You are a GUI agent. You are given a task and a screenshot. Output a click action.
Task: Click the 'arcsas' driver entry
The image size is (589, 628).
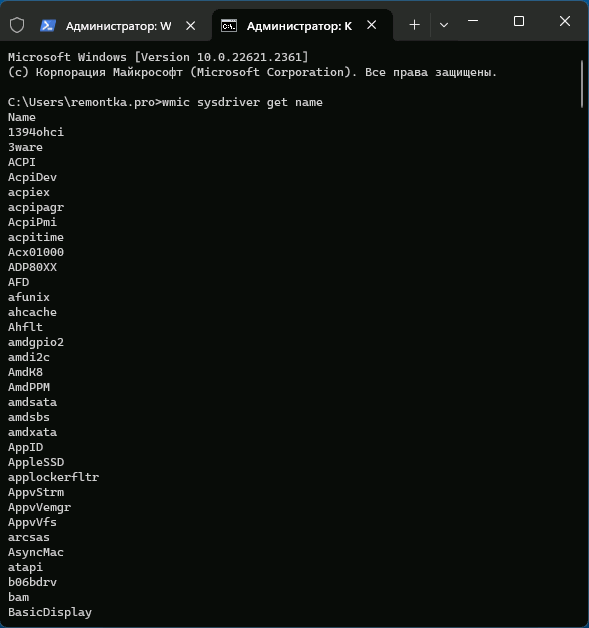29,537
